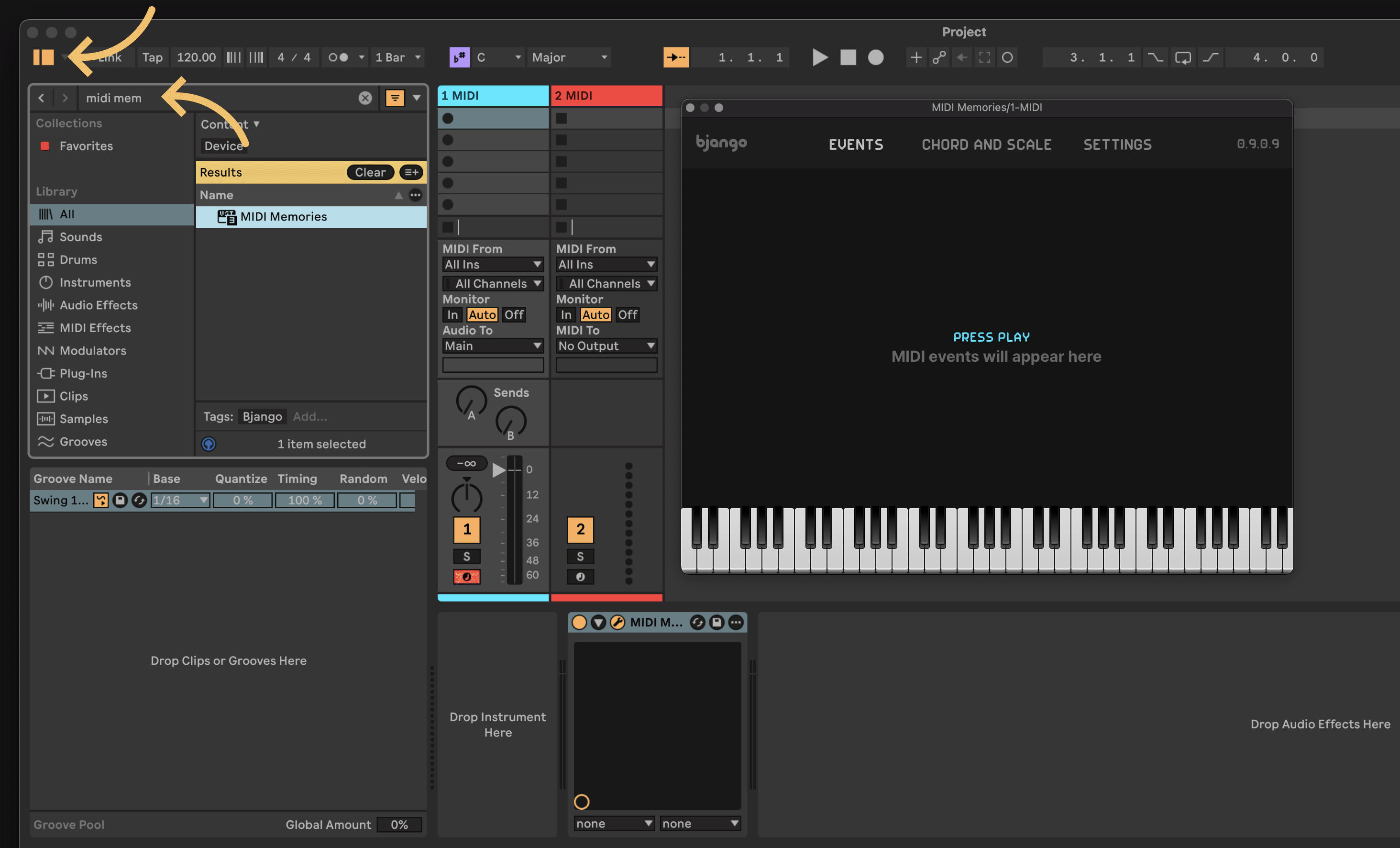The width and height of the screenshot is (1400, 848).
Task: Select the 1 MIDI track header
Action: pos(493,96)
